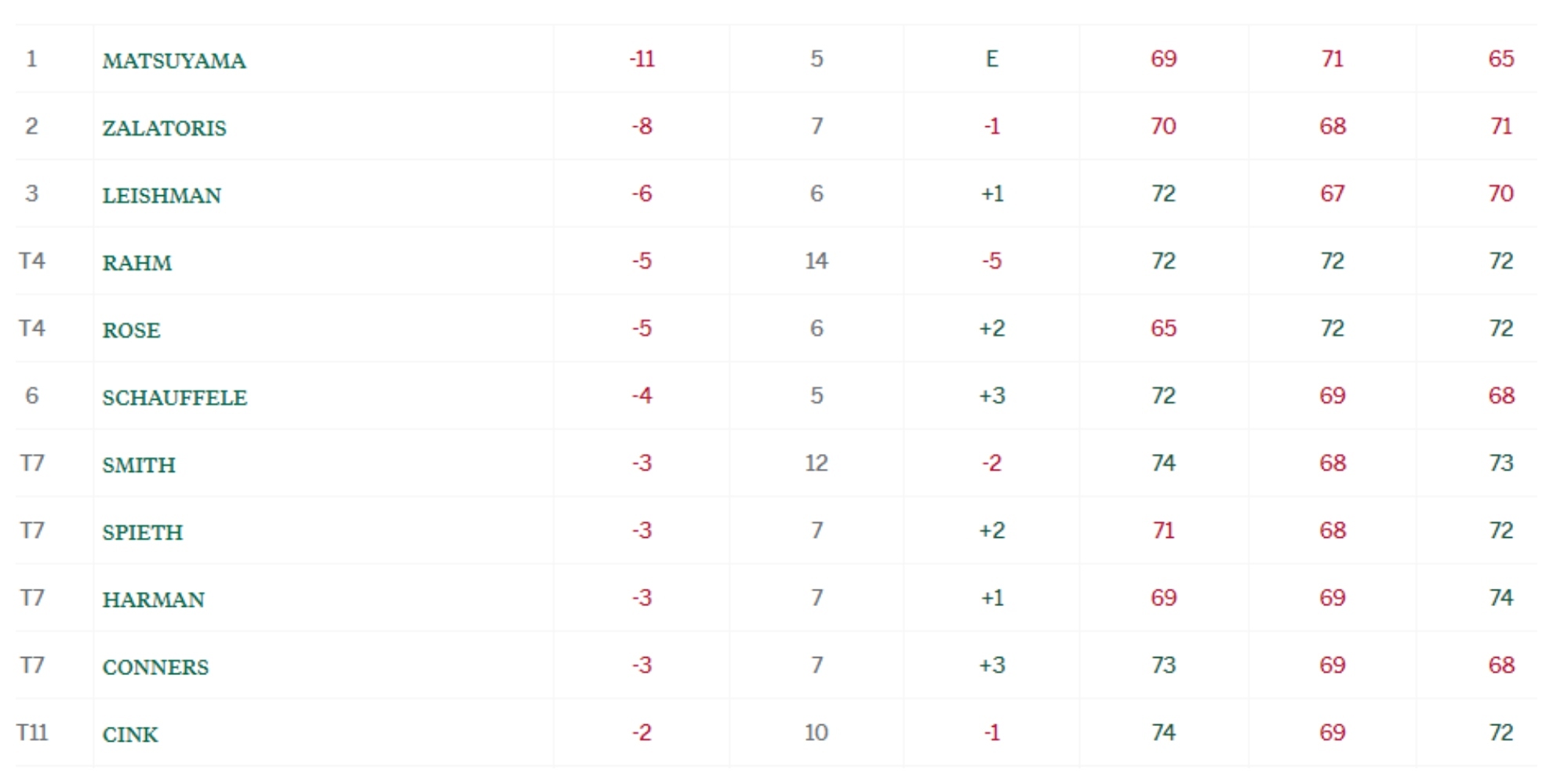Image resolution: width=1553 pixels, height=784 pixels.
Task: Select Leishman's second round score 67
Action: click(1332, 194)
